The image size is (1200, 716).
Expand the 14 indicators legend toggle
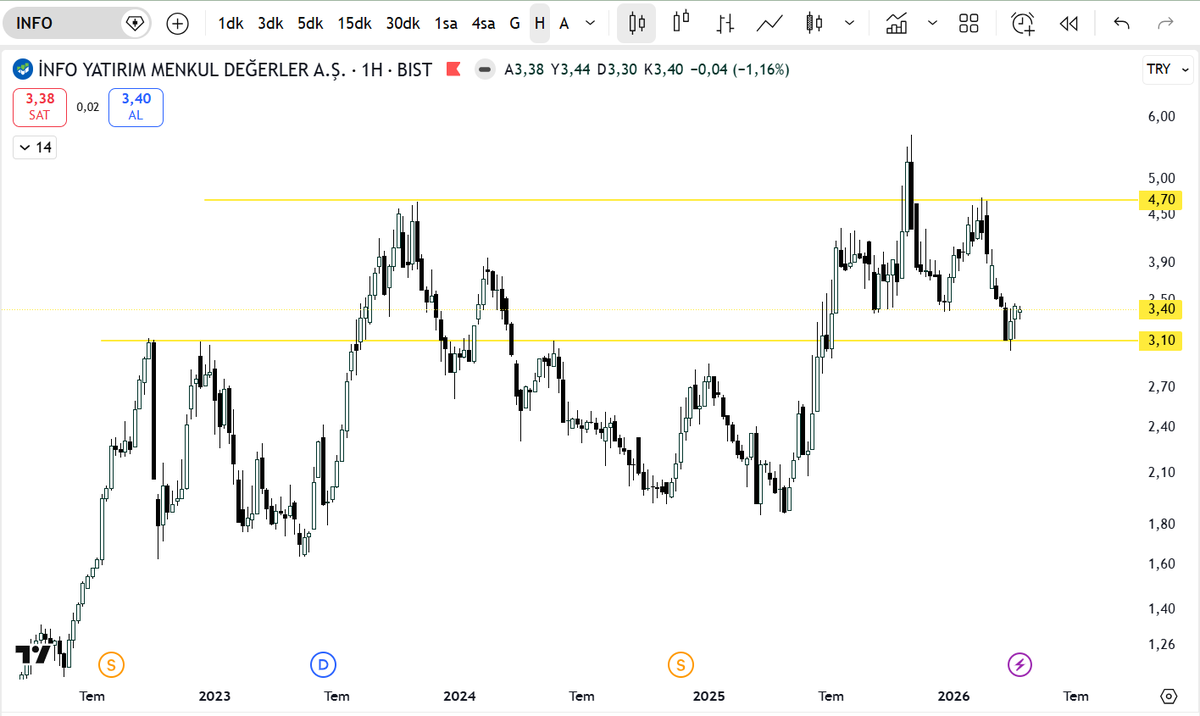tap(35, 148)
